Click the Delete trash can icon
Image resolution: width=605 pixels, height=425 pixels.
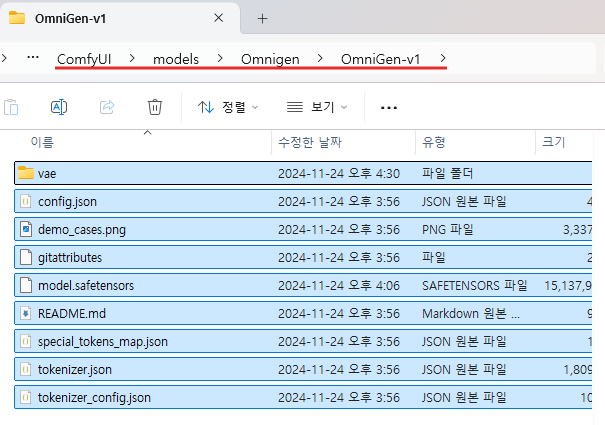(x=155, y=107)
